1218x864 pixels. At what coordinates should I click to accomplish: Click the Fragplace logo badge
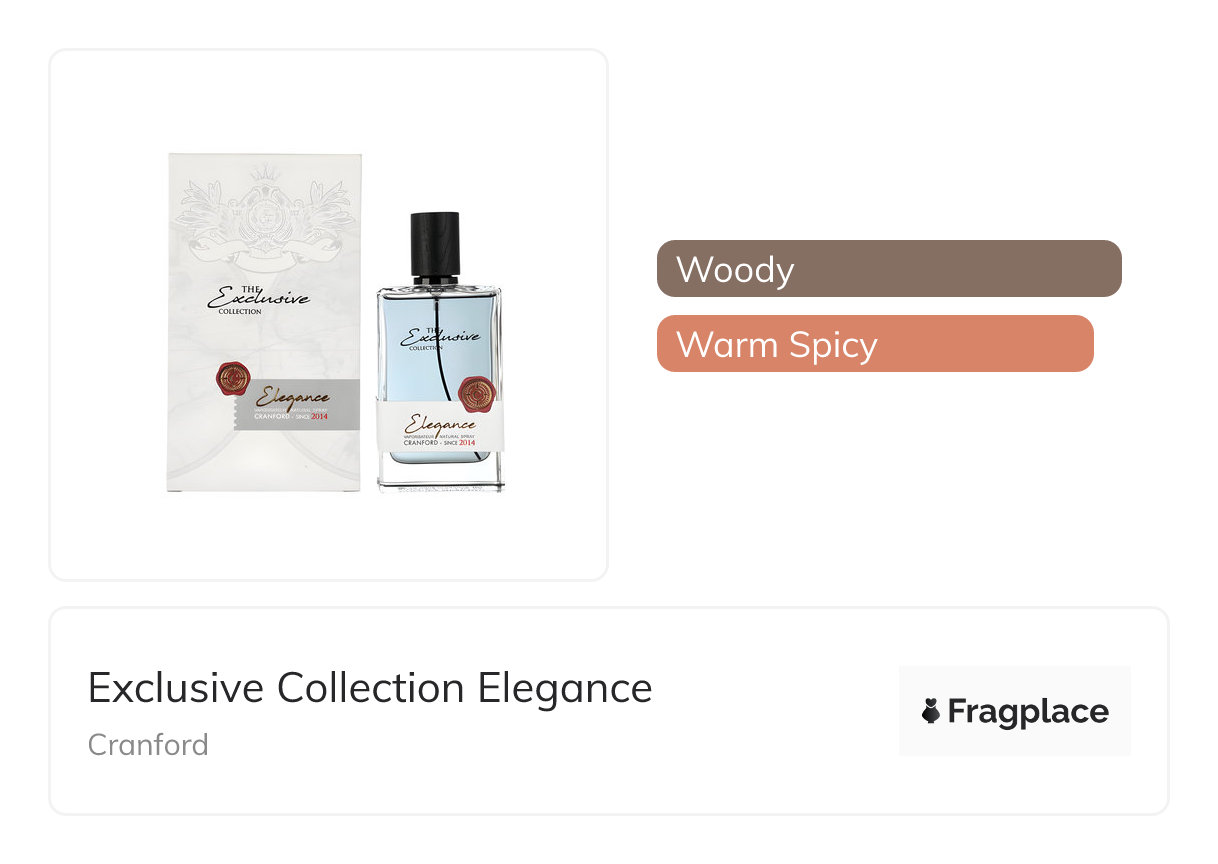[1015, 711]
